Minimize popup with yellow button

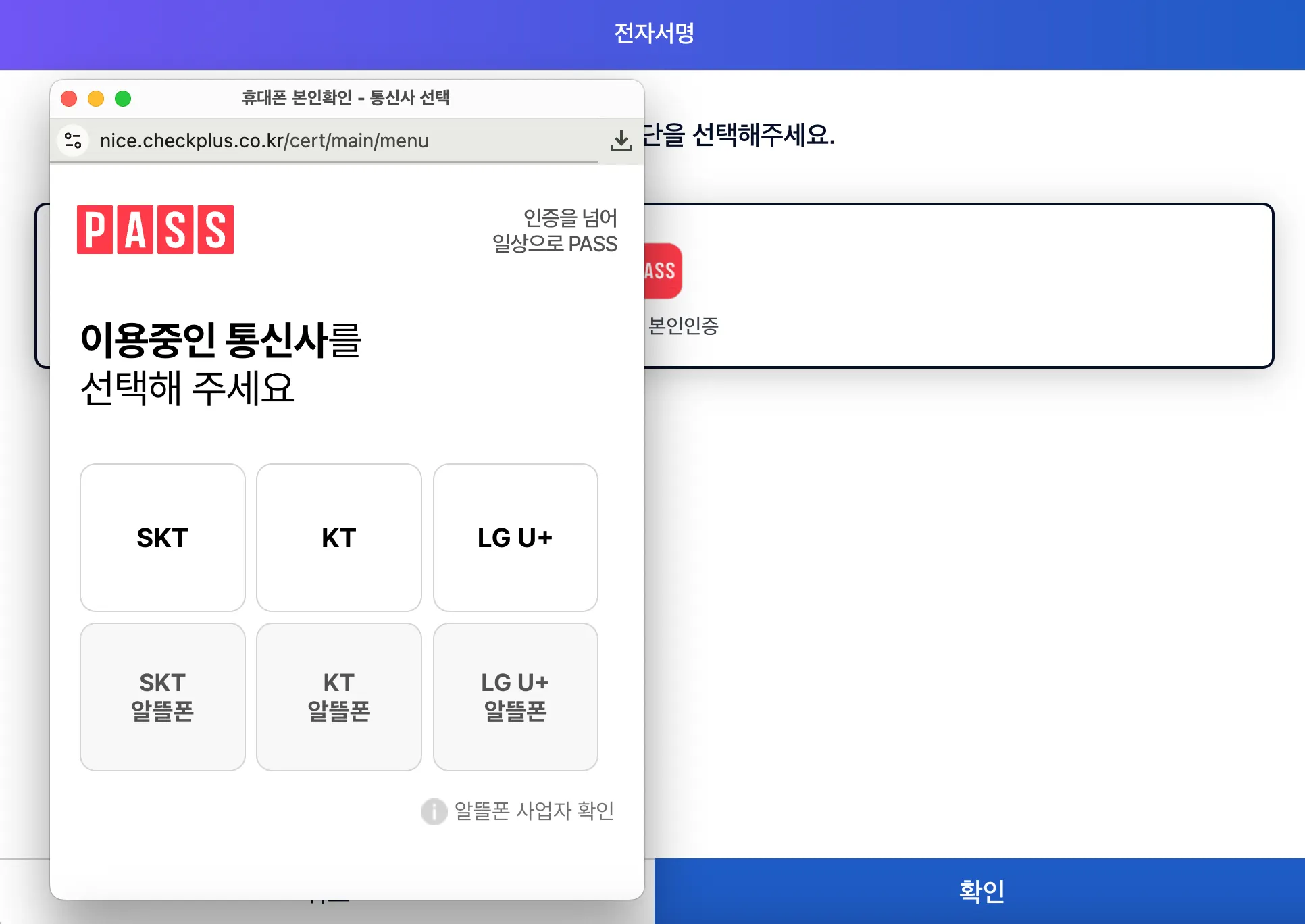(x=96, y=99)
